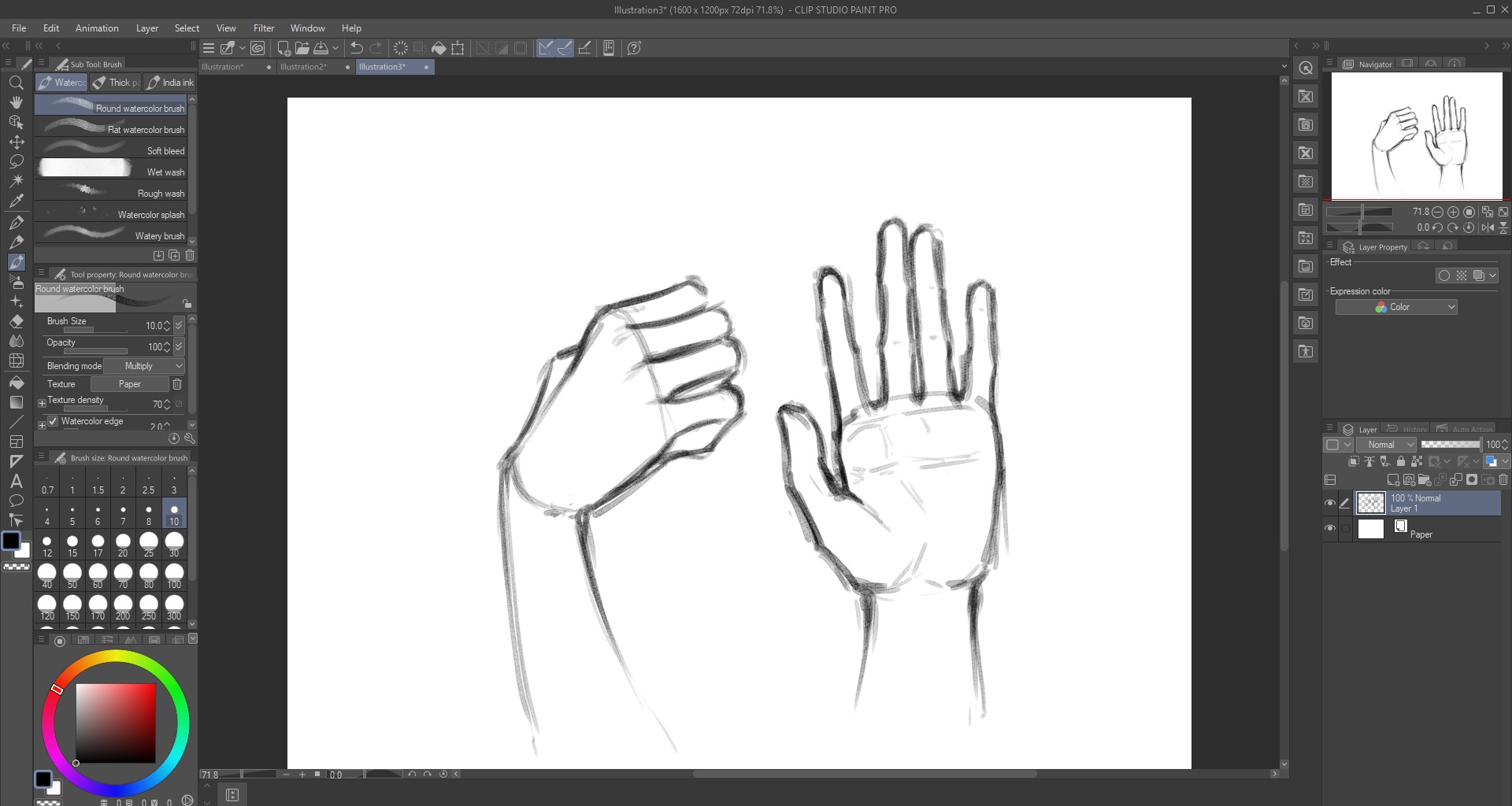Open layer blend mode Normal dropdown

tap(1385, 445)
